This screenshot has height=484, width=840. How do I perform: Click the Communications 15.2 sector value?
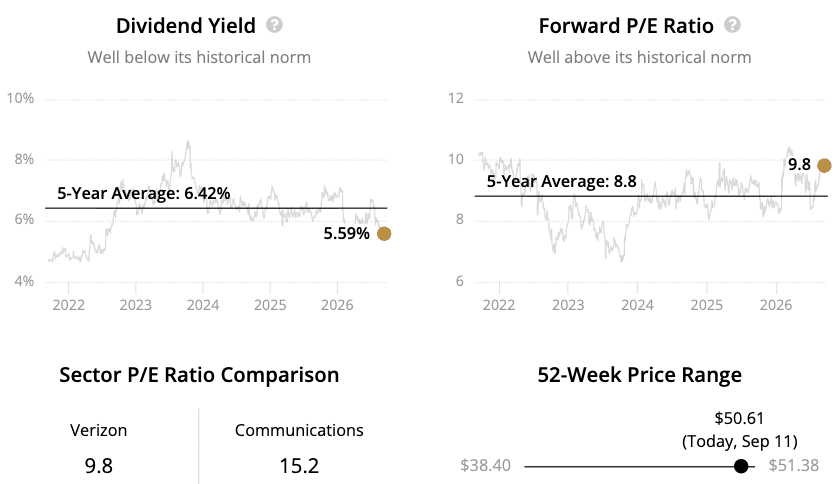pyautogui.click(x=299, y=466)
